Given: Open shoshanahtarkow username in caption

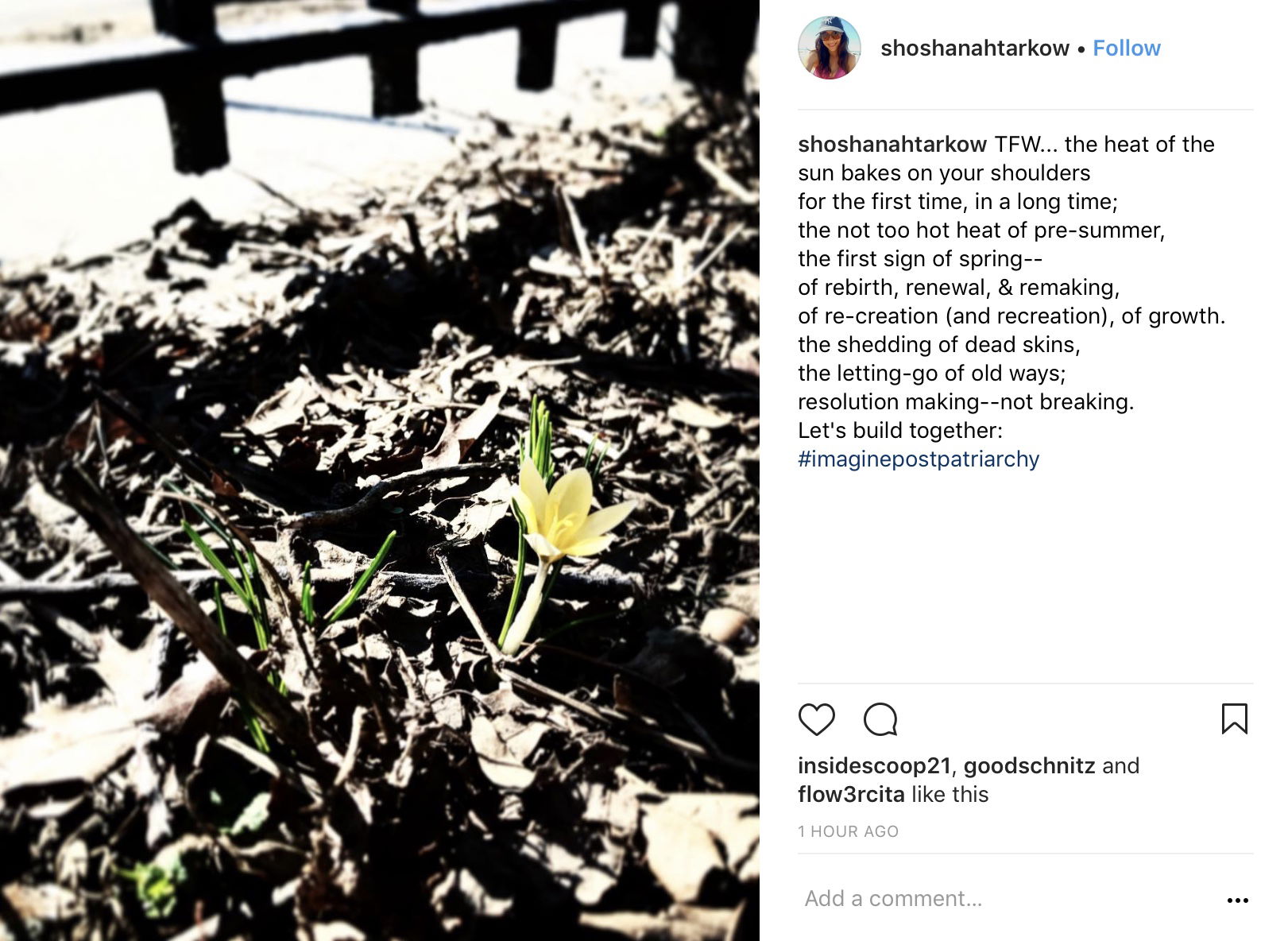Looking at the screenshot, I should click(x=892, y=144).
